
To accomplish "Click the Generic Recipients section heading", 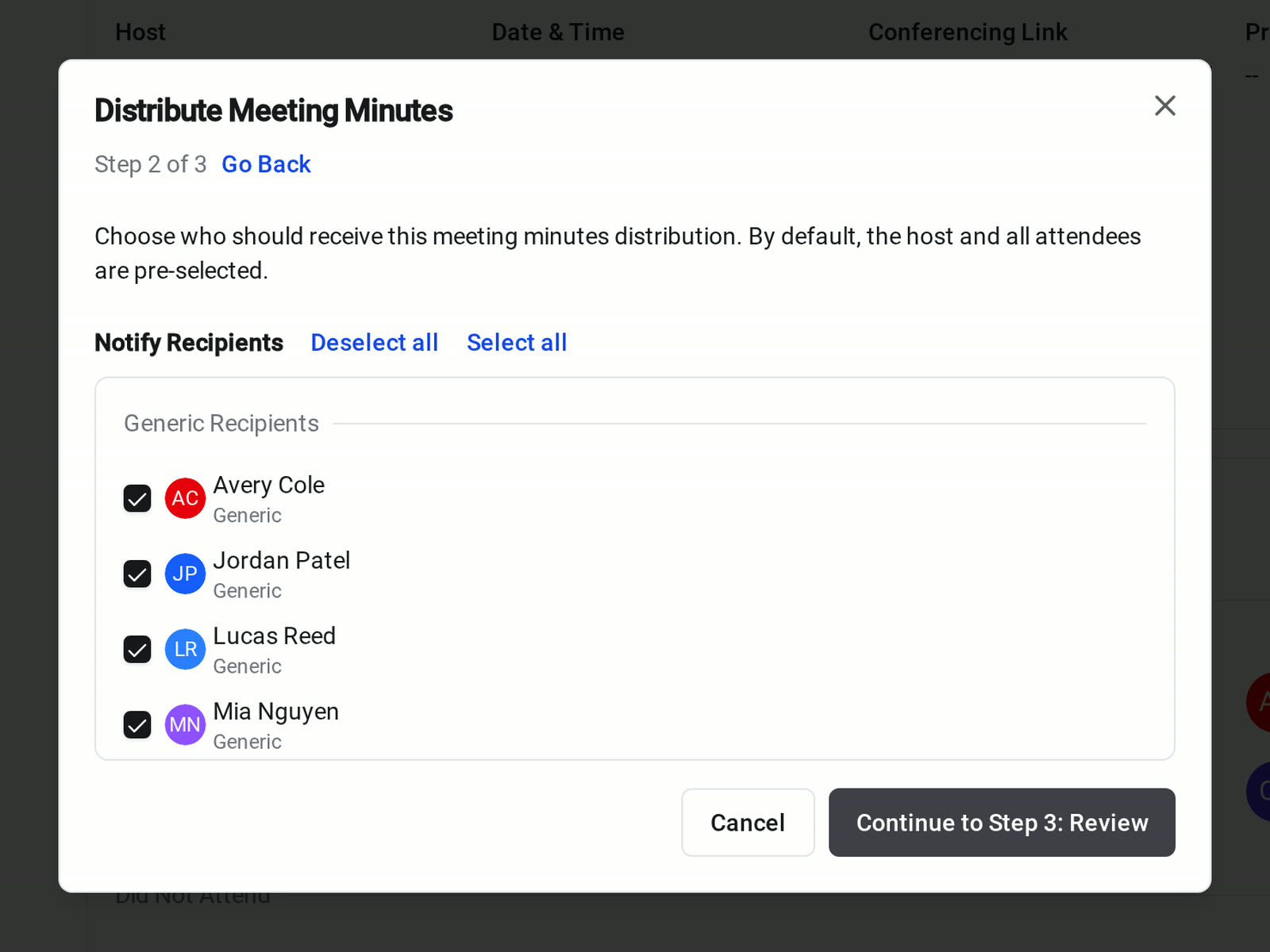I will [221, 424].
